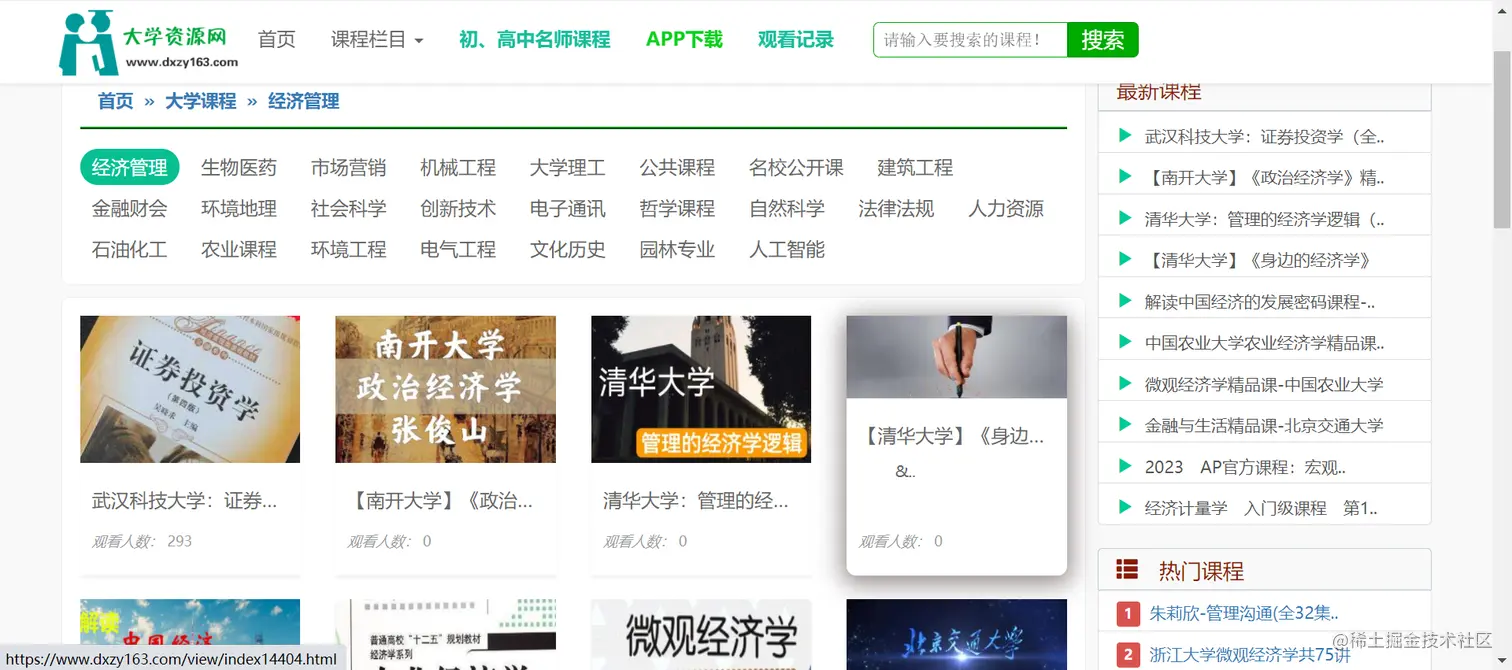Select the 自然科学 category
The image size is (1512, 670).
[x=787, y=208]
